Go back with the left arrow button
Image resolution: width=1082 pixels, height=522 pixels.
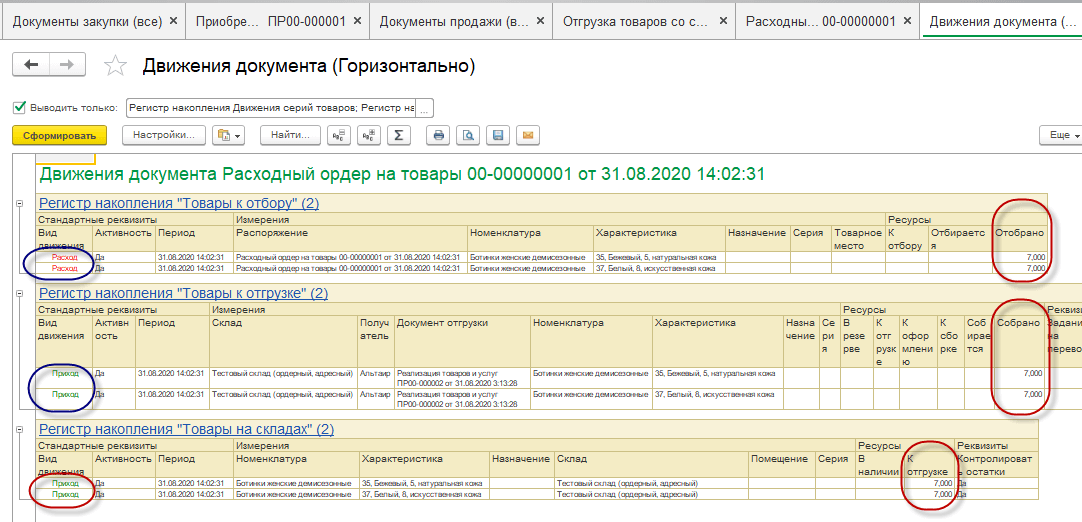[31, 65]
